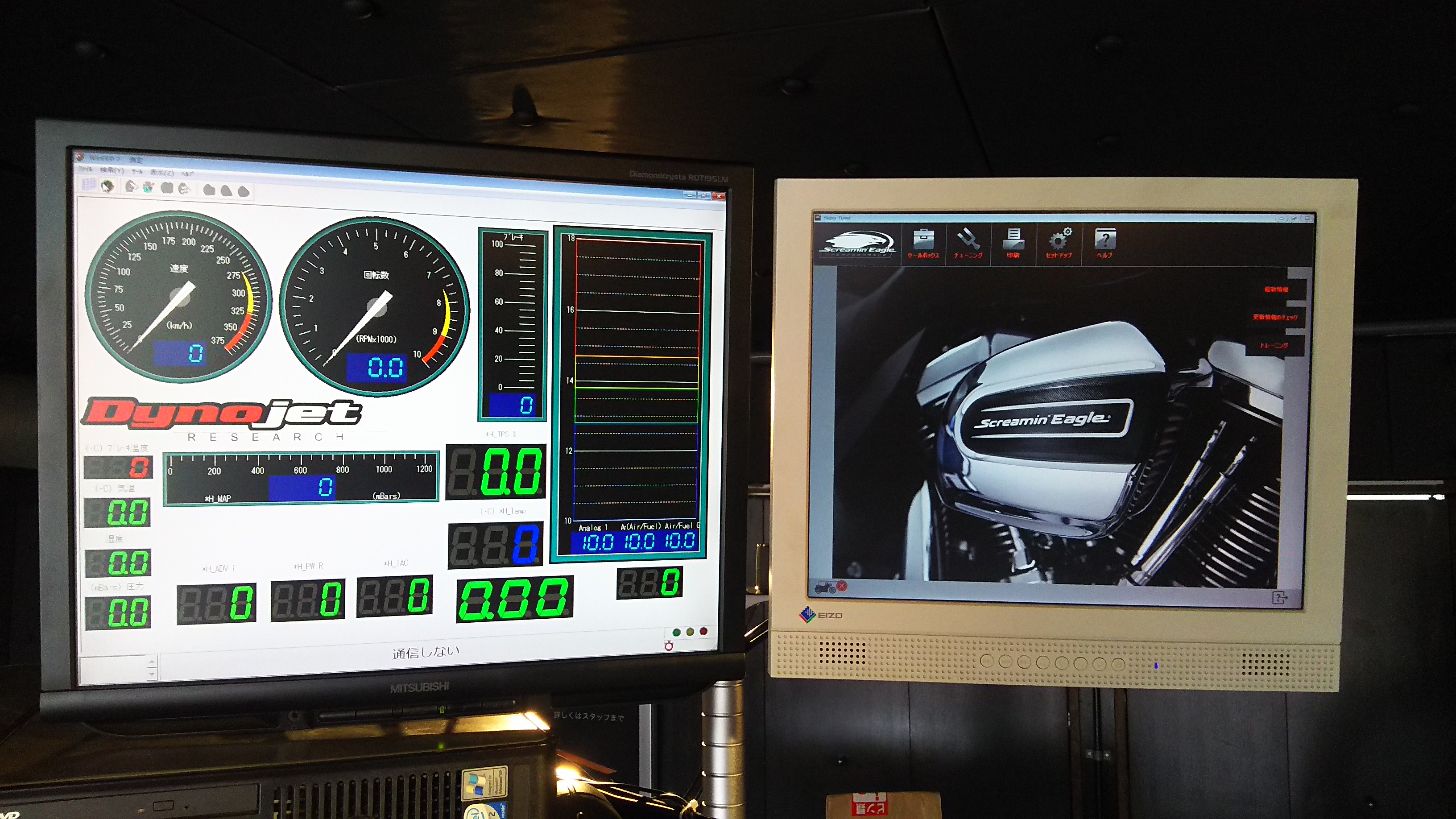The height and width of the screenshot is (819, 1456).
Task: Open the ヘルプ menu in WinPEP
Action: [x=188, y=174]
